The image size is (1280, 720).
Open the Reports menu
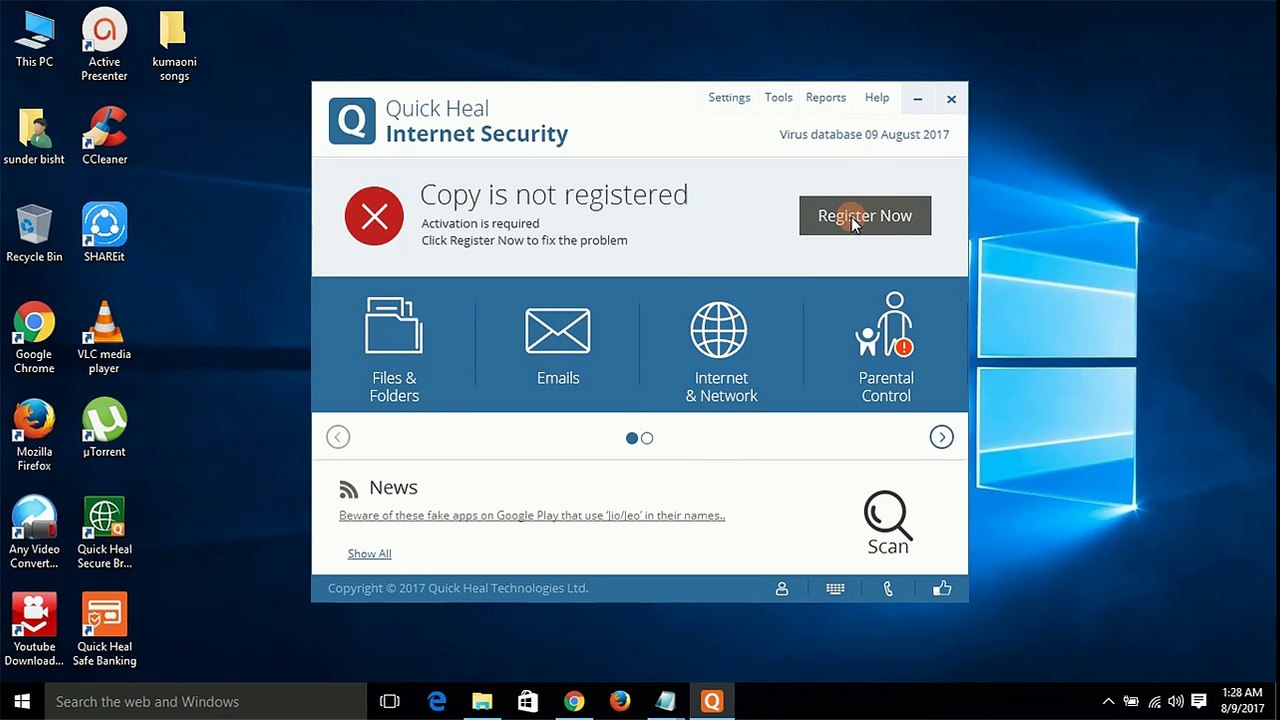click(x=826, y=98)
